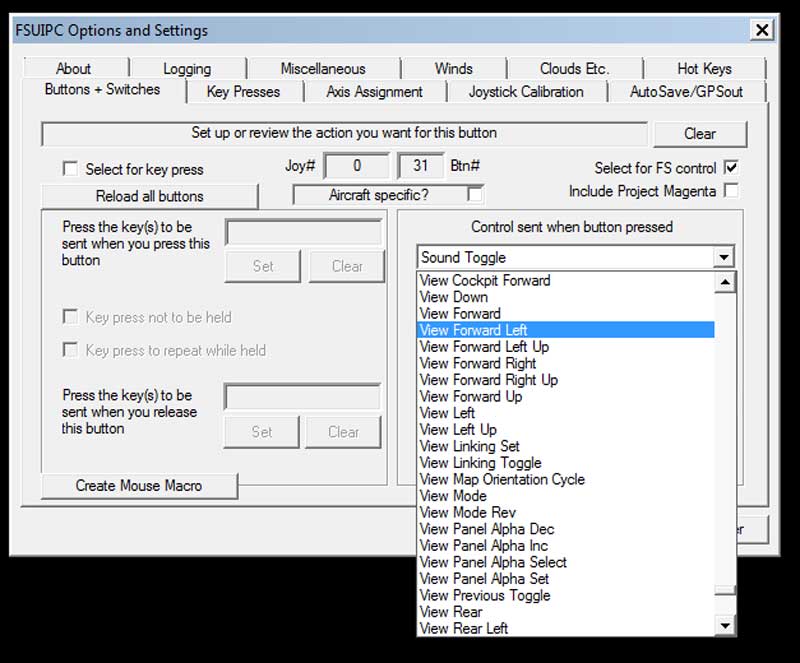800x663 pixels.
Task: Select View Forward Left Up
Action: [566, 347]
